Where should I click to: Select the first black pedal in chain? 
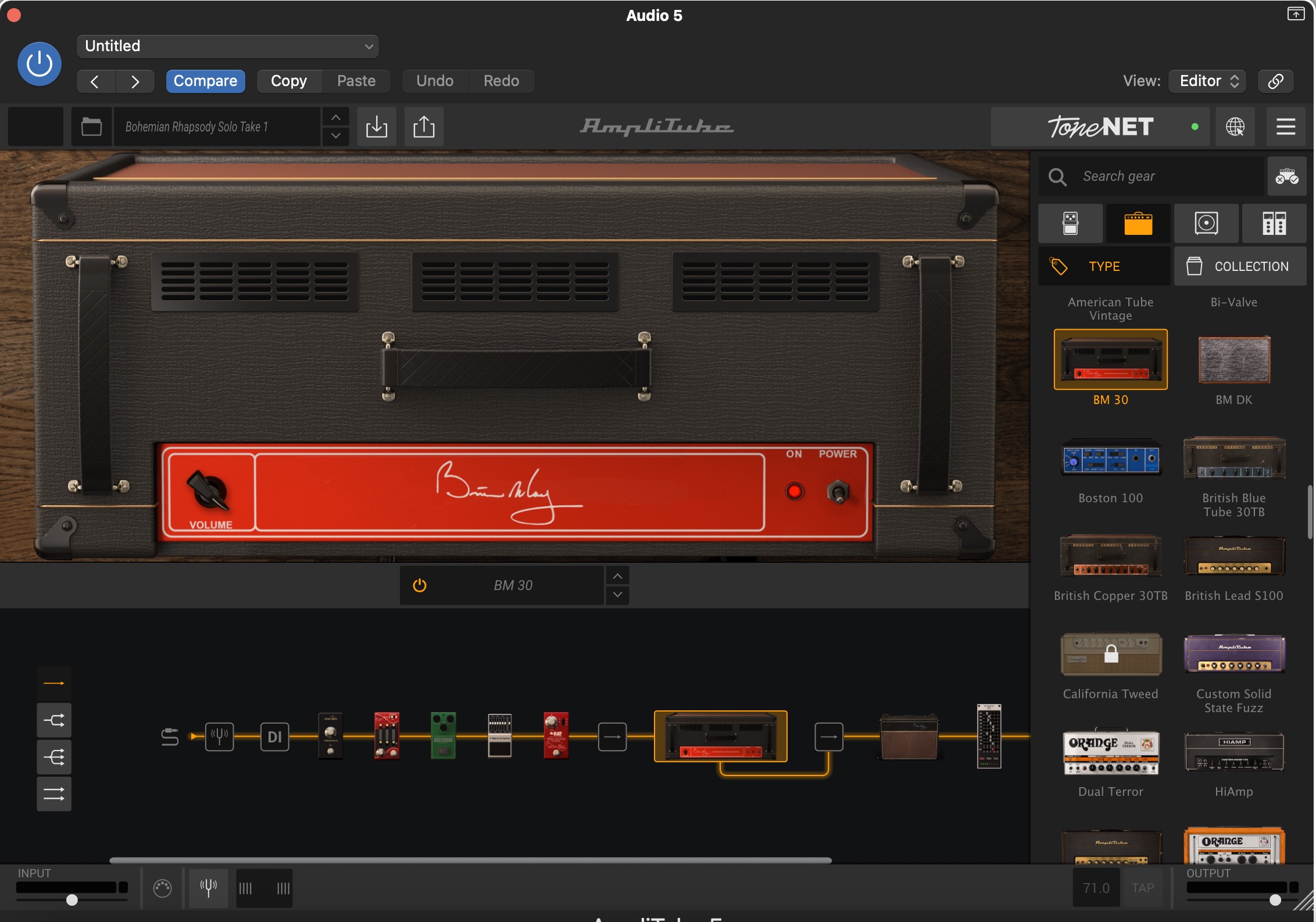[x=331, y=735]
